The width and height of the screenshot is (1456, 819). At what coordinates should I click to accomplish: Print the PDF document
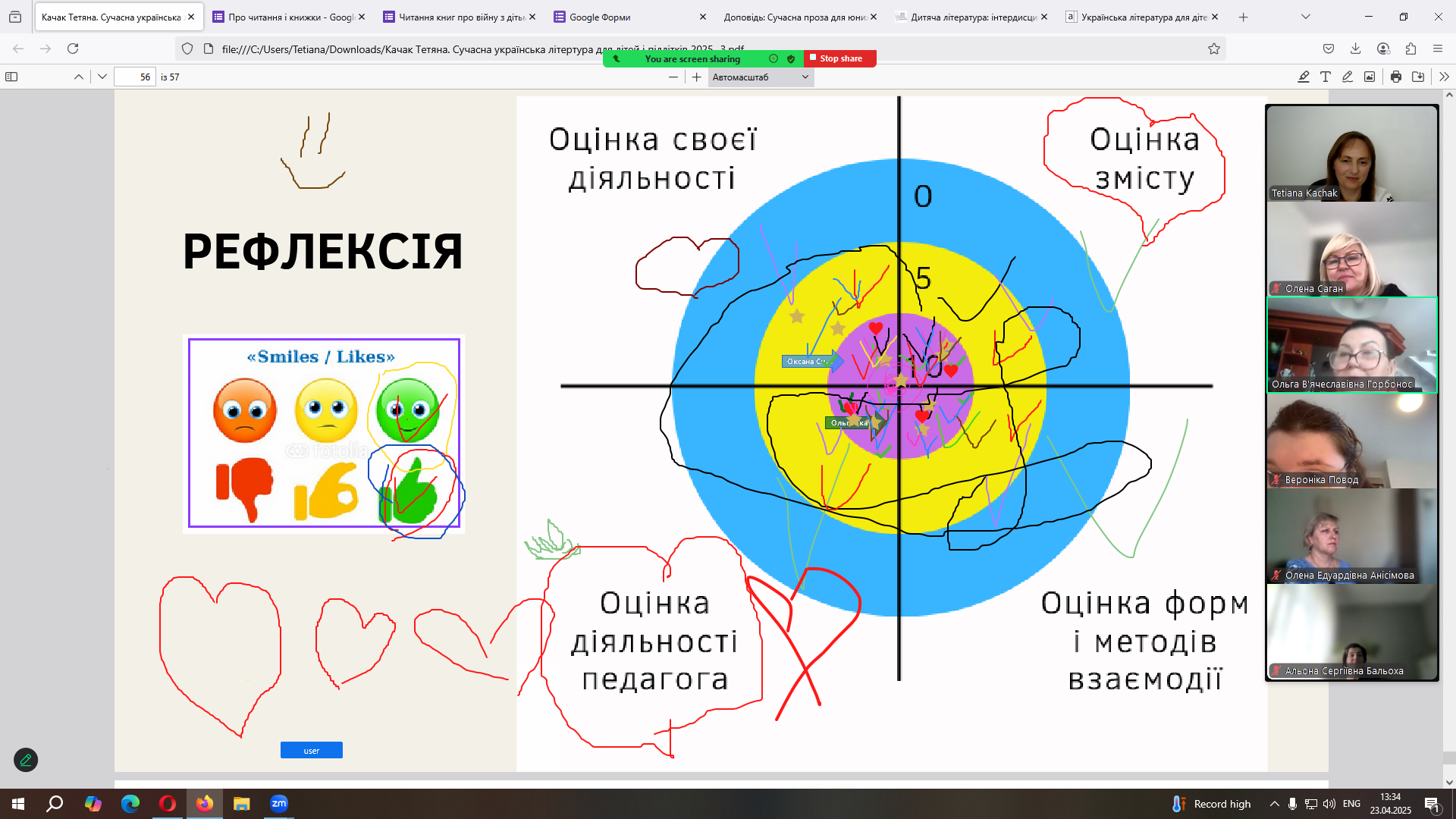(x=1396, y=77)
